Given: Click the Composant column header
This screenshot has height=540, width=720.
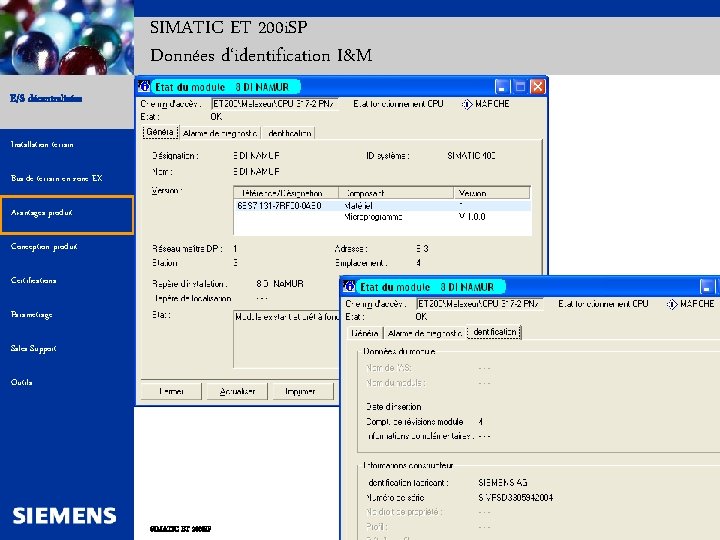Looking at the screenshot, I should pyautogui.click(x=396, y=193).
